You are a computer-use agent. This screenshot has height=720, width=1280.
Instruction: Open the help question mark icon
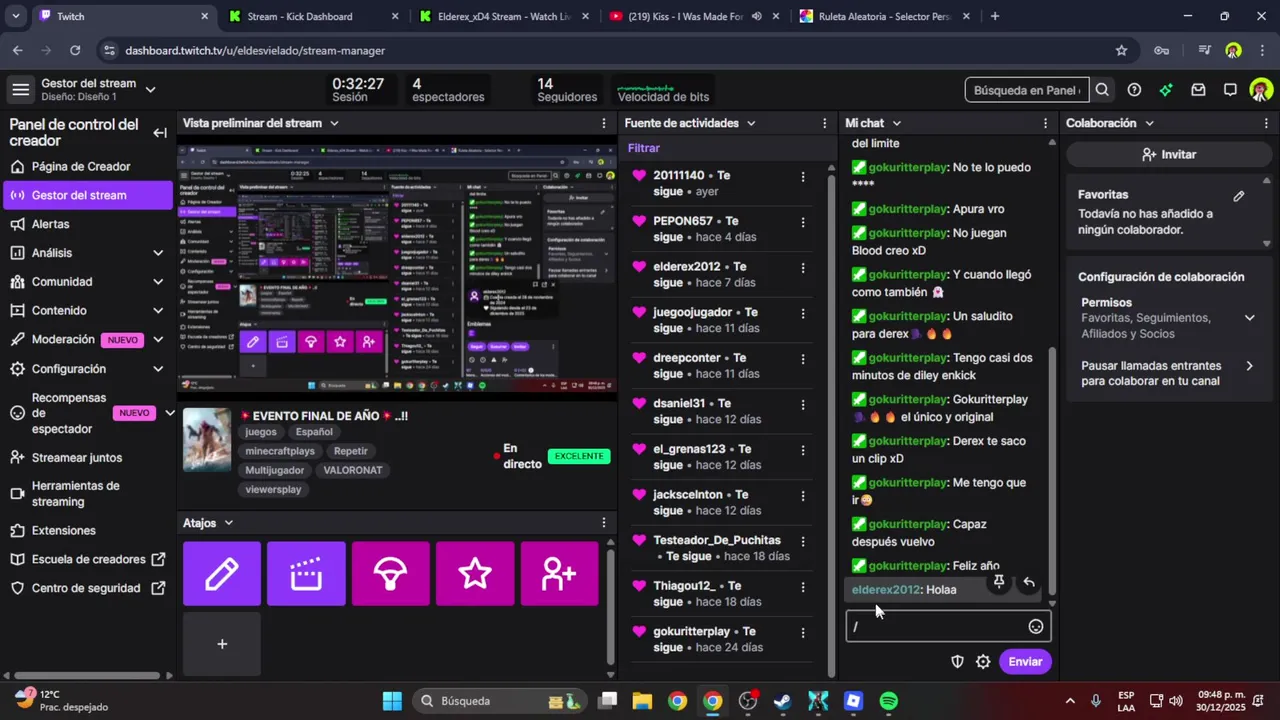pos(1134,90)
